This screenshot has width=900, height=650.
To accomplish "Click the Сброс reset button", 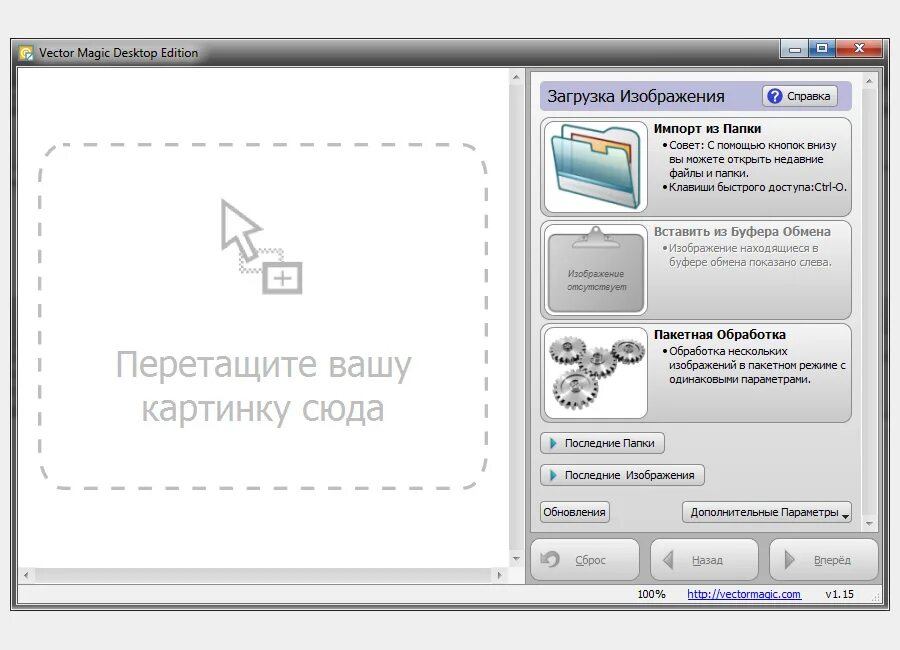I will [585, 559].
